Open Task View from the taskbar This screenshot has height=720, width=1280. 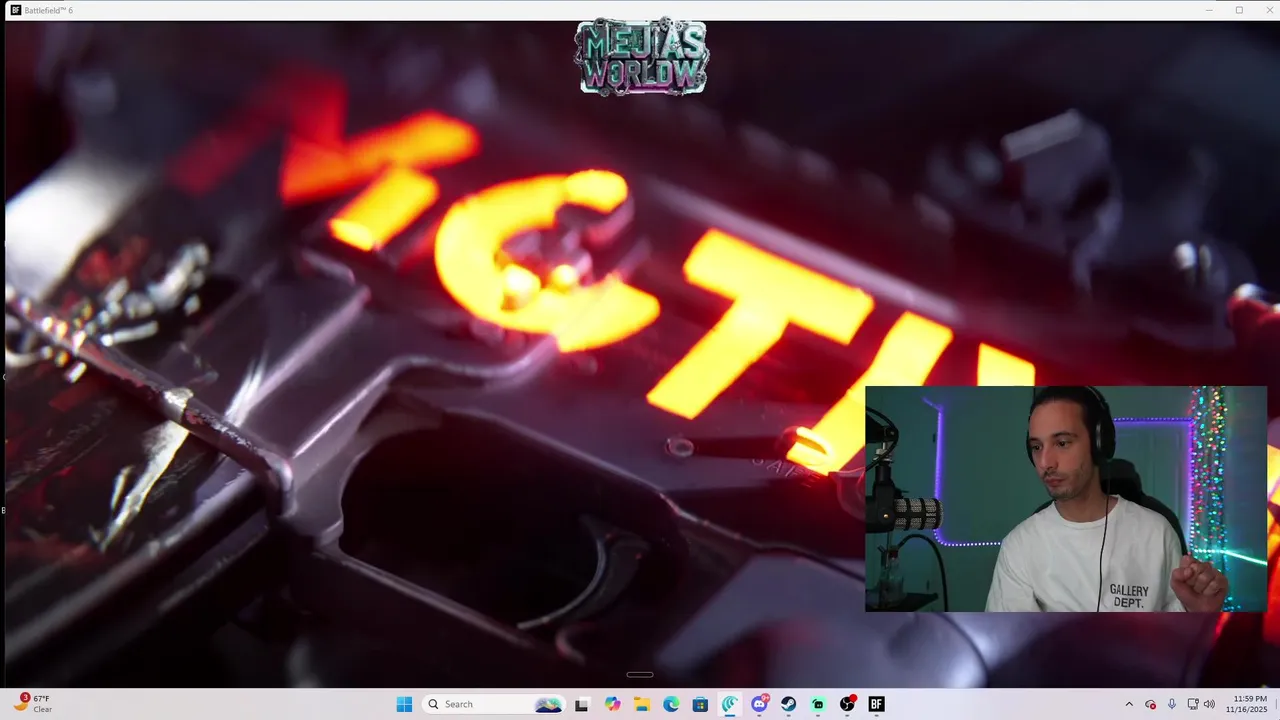(582, 704)
